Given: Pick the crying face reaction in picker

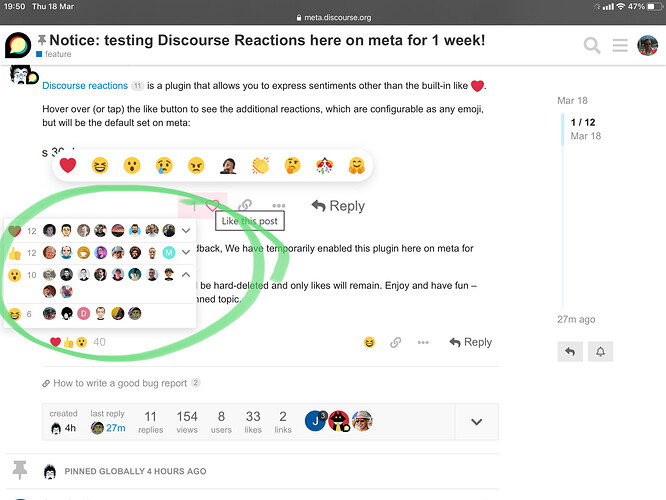Looking at the screenshot, I should (164, 165).
